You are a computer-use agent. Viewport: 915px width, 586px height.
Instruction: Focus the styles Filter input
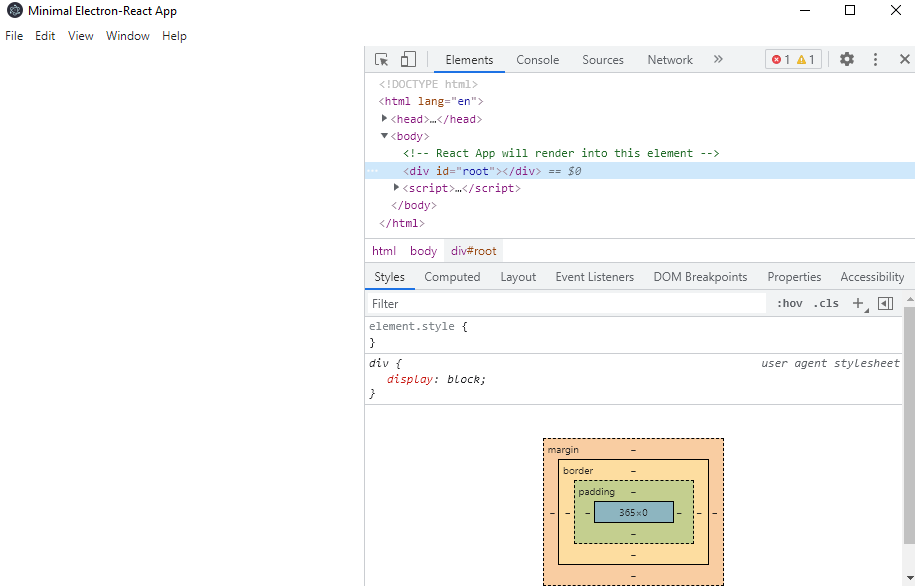(565, 304)
